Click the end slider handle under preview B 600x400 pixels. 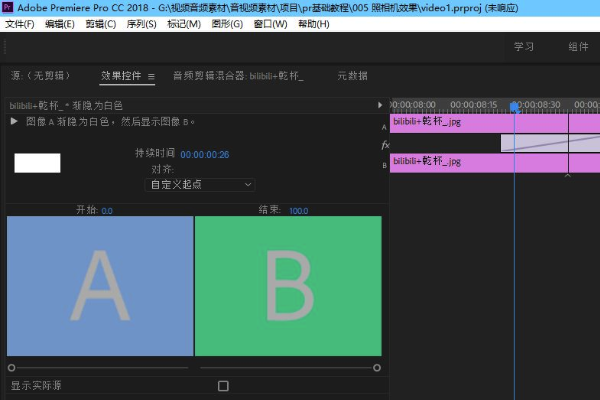pyautogui.click(x=377, y=367)
